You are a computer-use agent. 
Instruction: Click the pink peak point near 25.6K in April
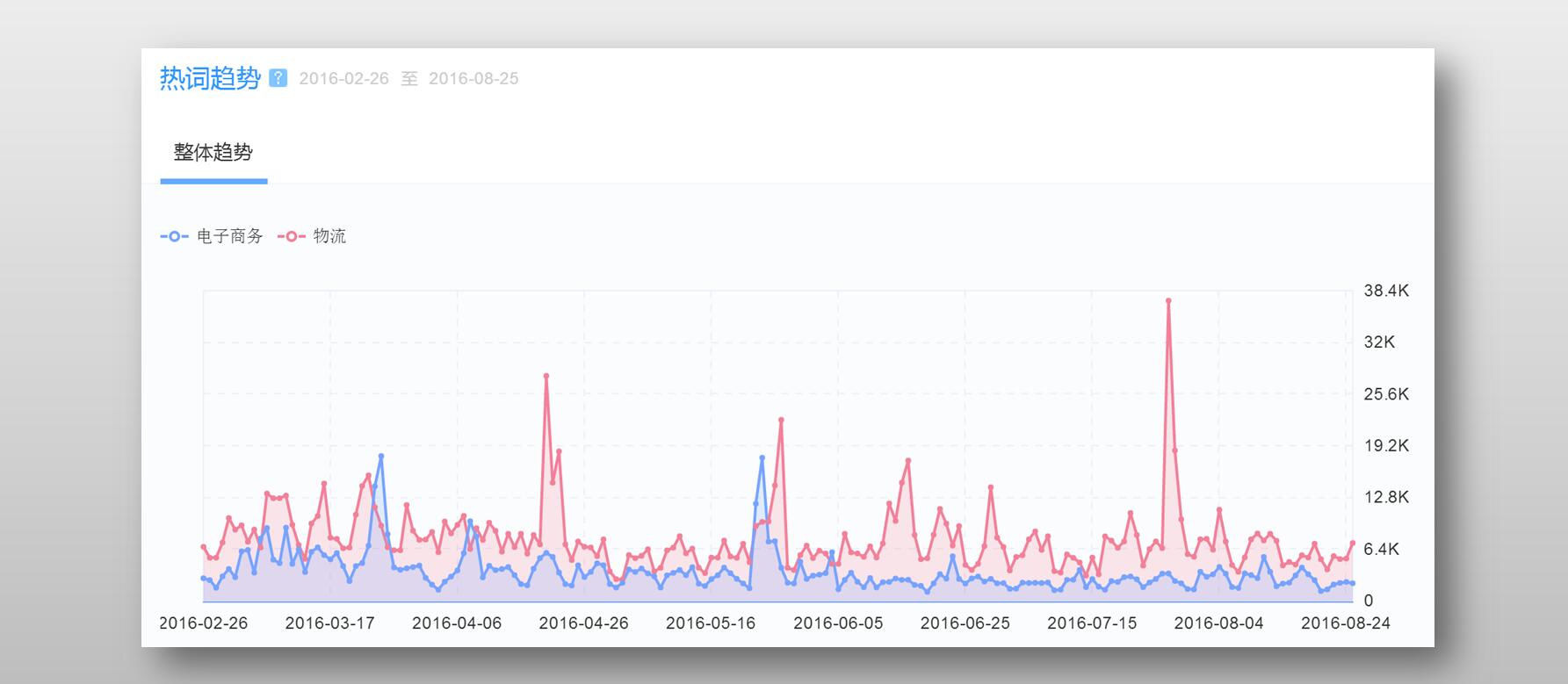tap(546, 376)
